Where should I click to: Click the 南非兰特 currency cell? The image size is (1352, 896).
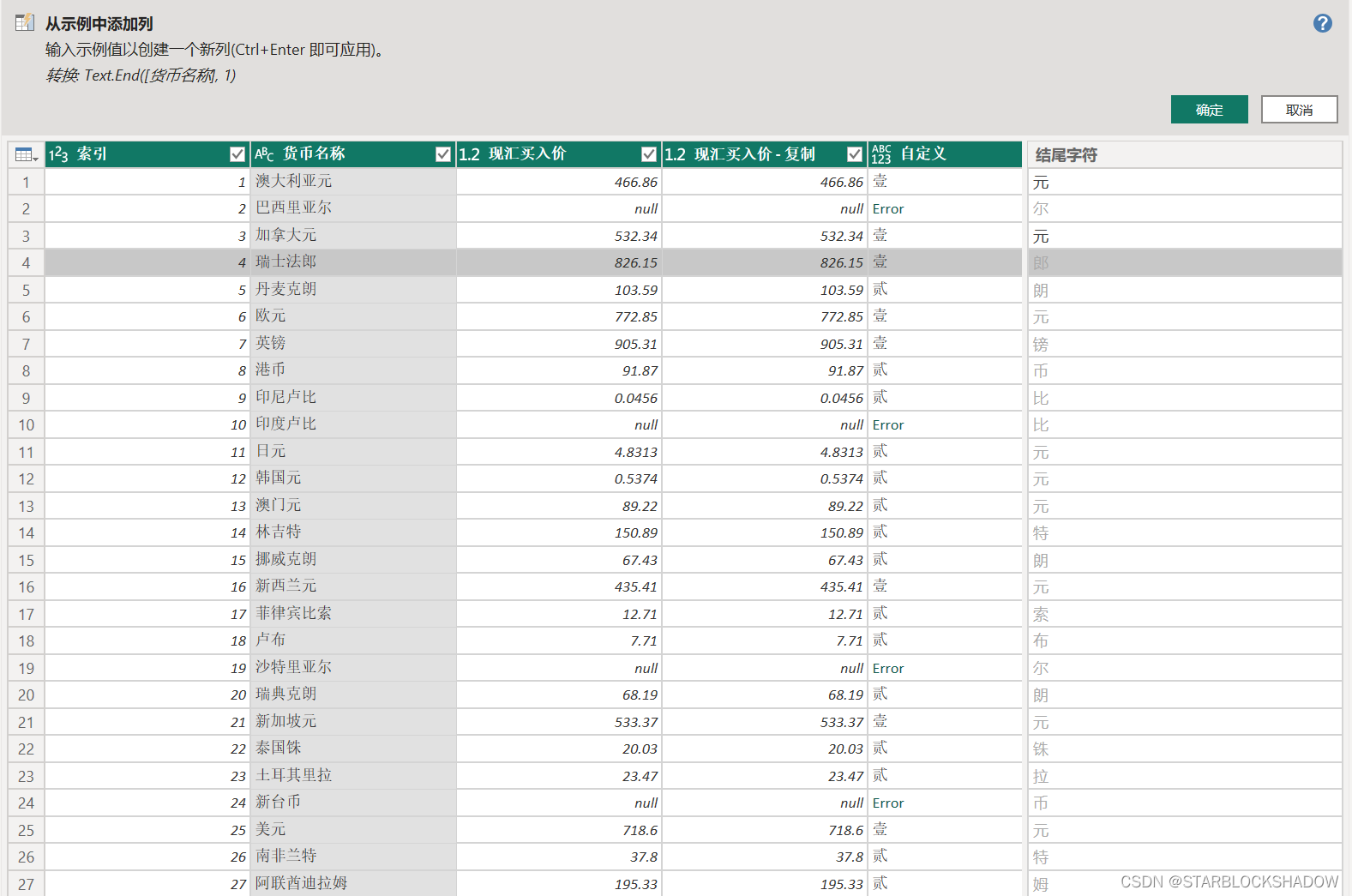point(353,857)
